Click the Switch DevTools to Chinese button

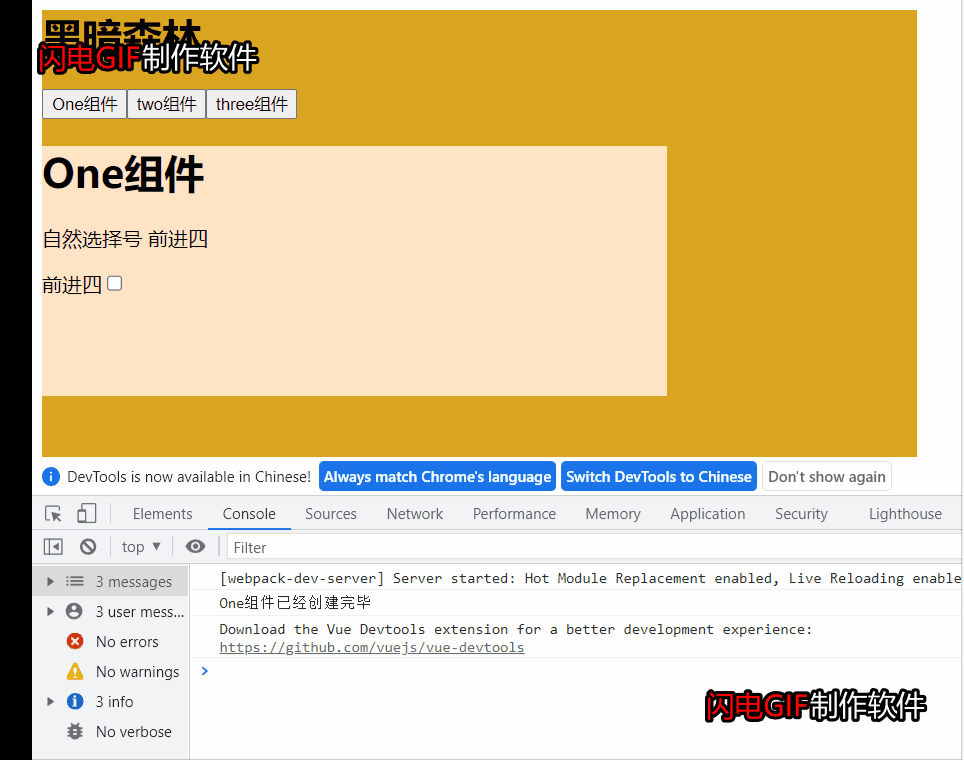pos(658,476)
